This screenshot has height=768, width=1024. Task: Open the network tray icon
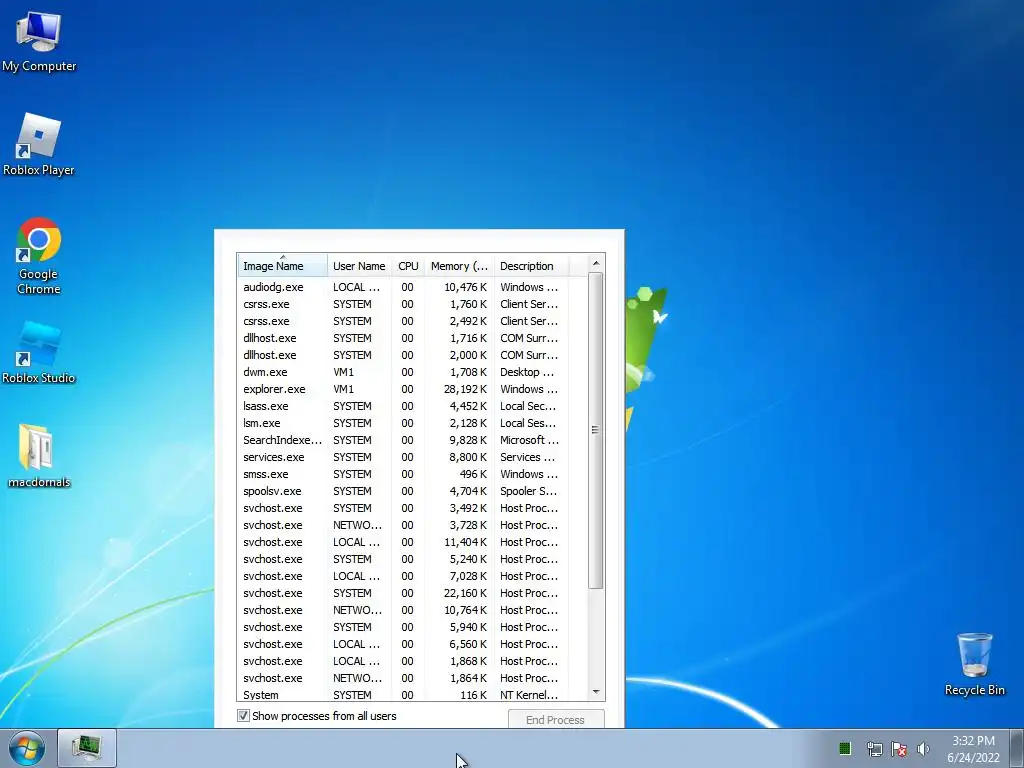point(874,748)
